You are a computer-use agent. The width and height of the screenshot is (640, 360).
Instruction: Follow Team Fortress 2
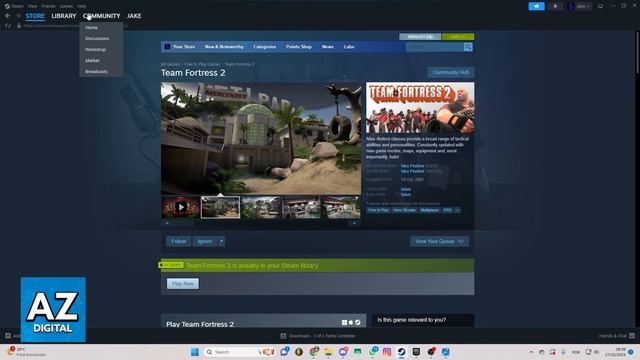(x=178, y=241)
